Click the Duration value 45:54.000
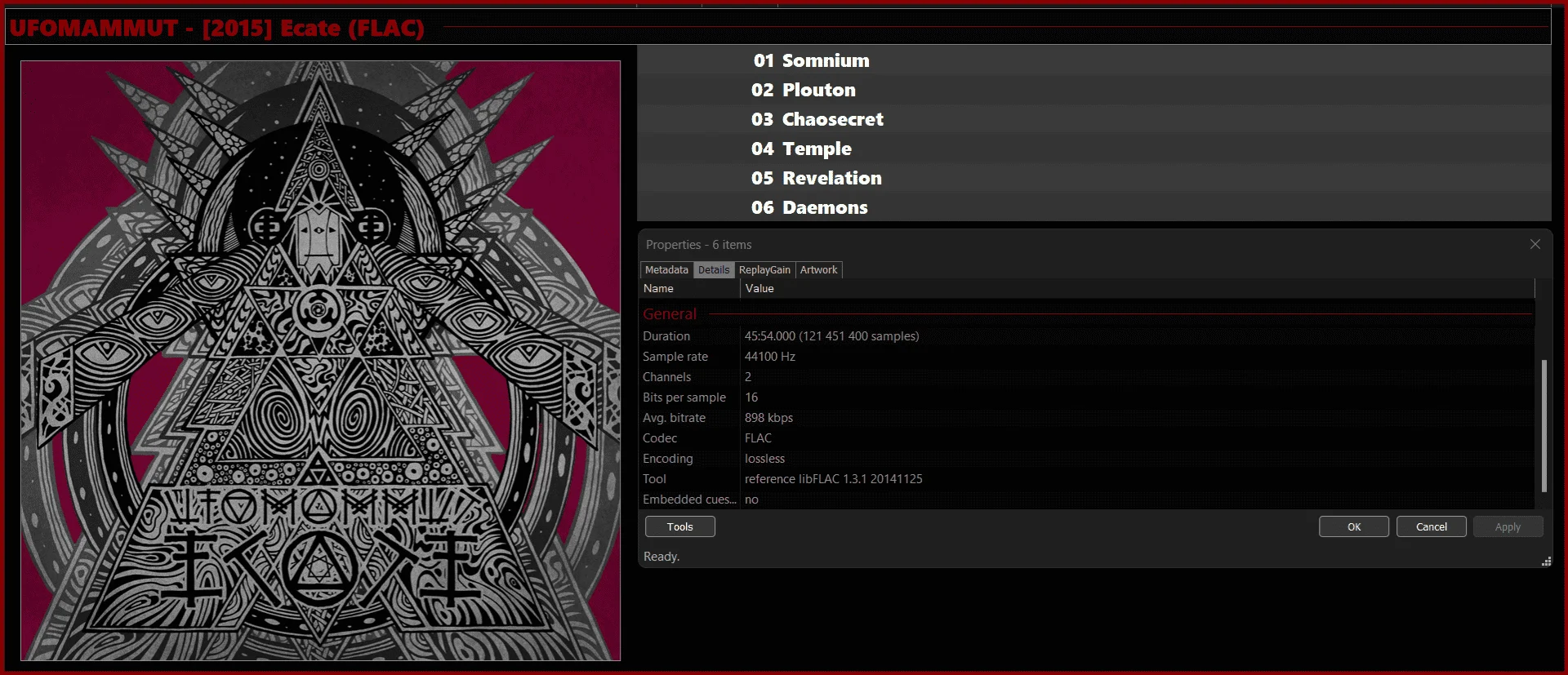The height and width of the screenshot is (675, 1568). pos(831,335)
